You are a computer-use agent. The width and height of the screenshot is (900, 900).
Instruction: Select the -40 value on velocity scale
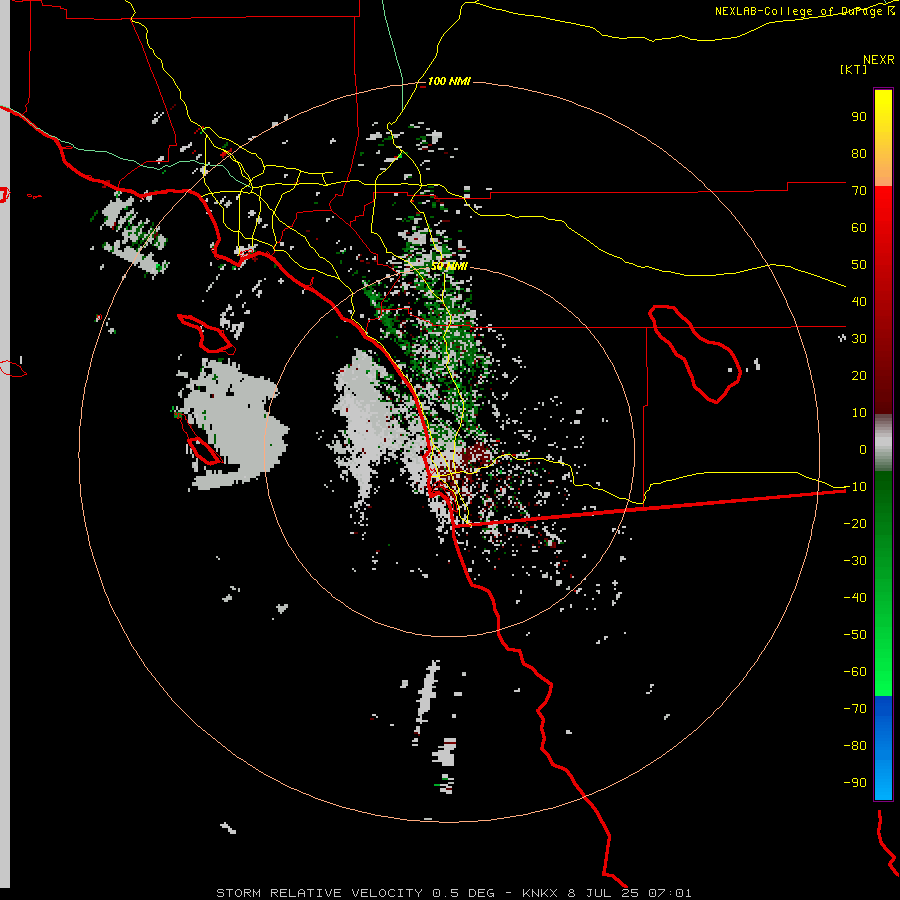(x=855, y=598)
